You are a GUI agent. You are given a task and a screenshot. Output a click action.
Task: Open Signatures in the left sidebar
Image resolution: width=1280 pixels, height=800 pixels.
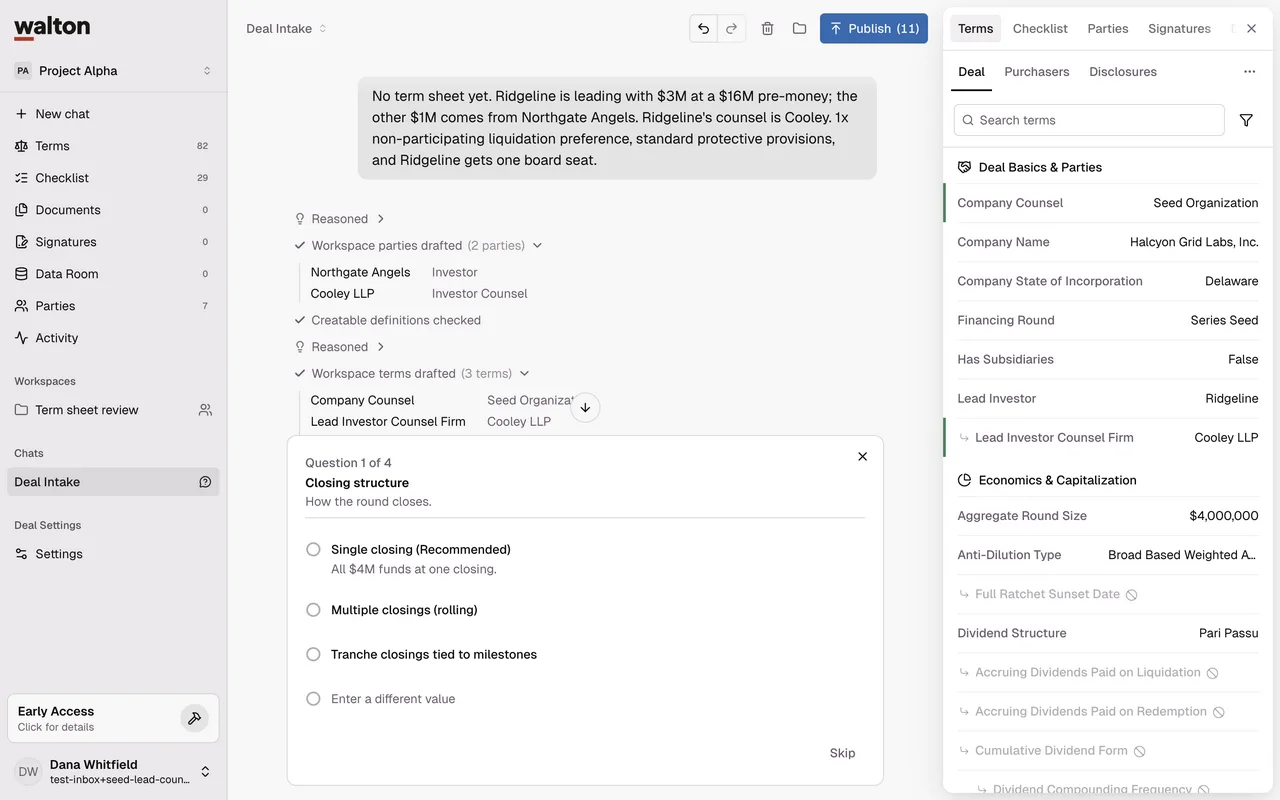113,242
